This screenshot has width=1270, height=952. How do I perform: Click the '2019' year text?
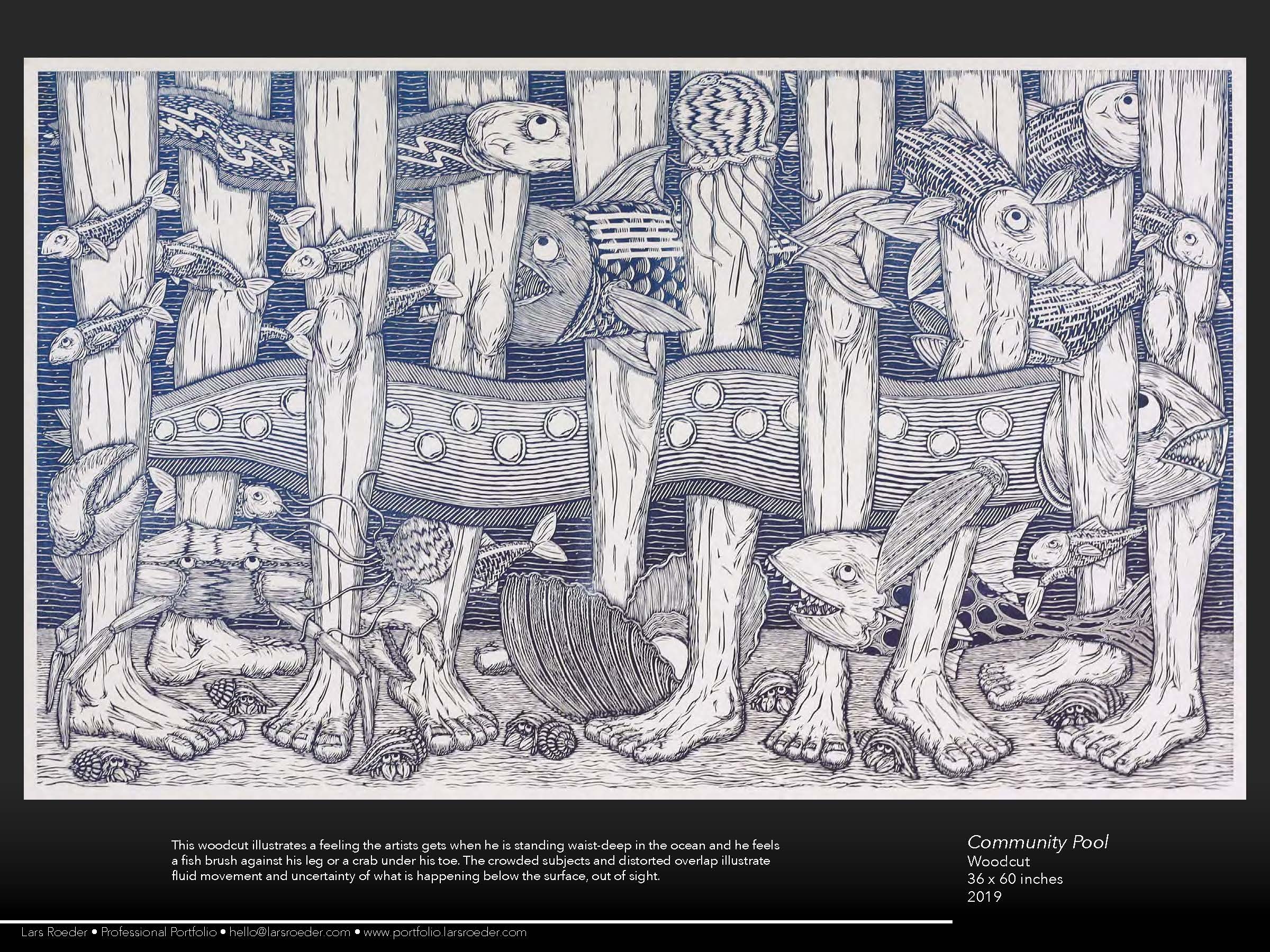[984, 896]
